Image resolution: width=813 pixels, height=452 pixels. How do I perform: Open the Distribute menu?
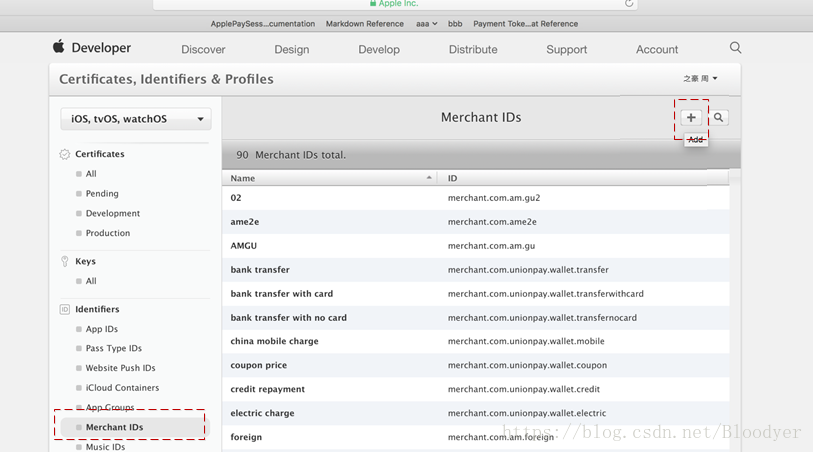click(473, 49)
